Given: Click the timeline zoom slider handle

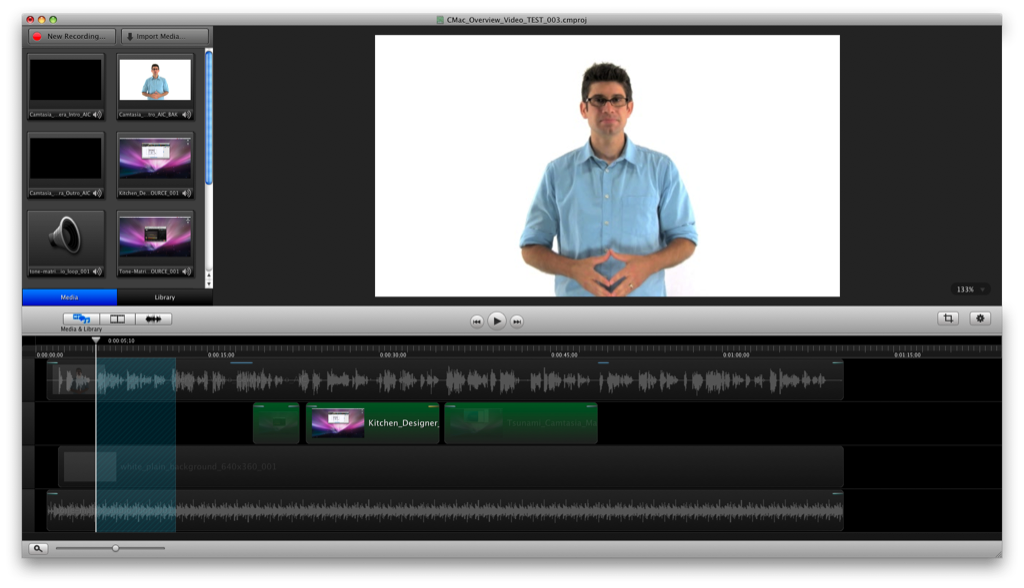Looking at the screenshot, I should (115, 549).
